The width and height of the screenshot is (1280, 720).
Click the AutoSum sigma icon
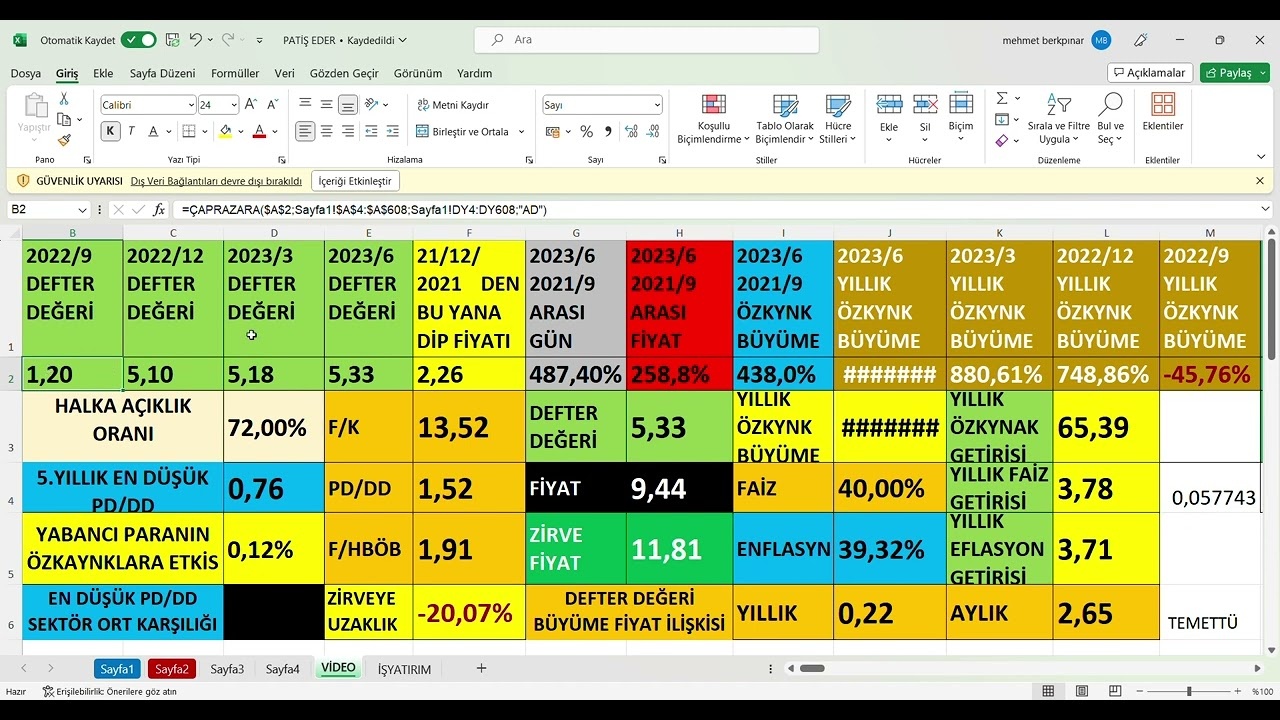[1002, 98]
